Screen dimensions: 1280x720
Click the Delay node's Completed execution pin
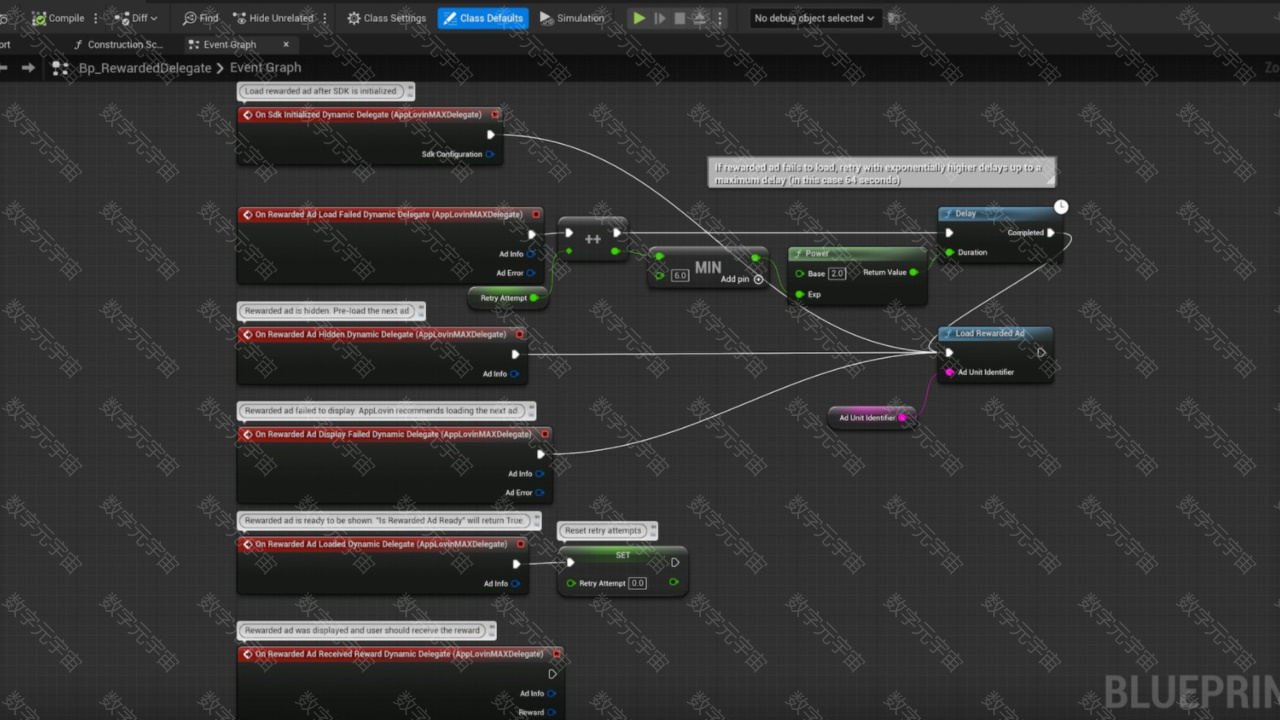[1050, 233]
